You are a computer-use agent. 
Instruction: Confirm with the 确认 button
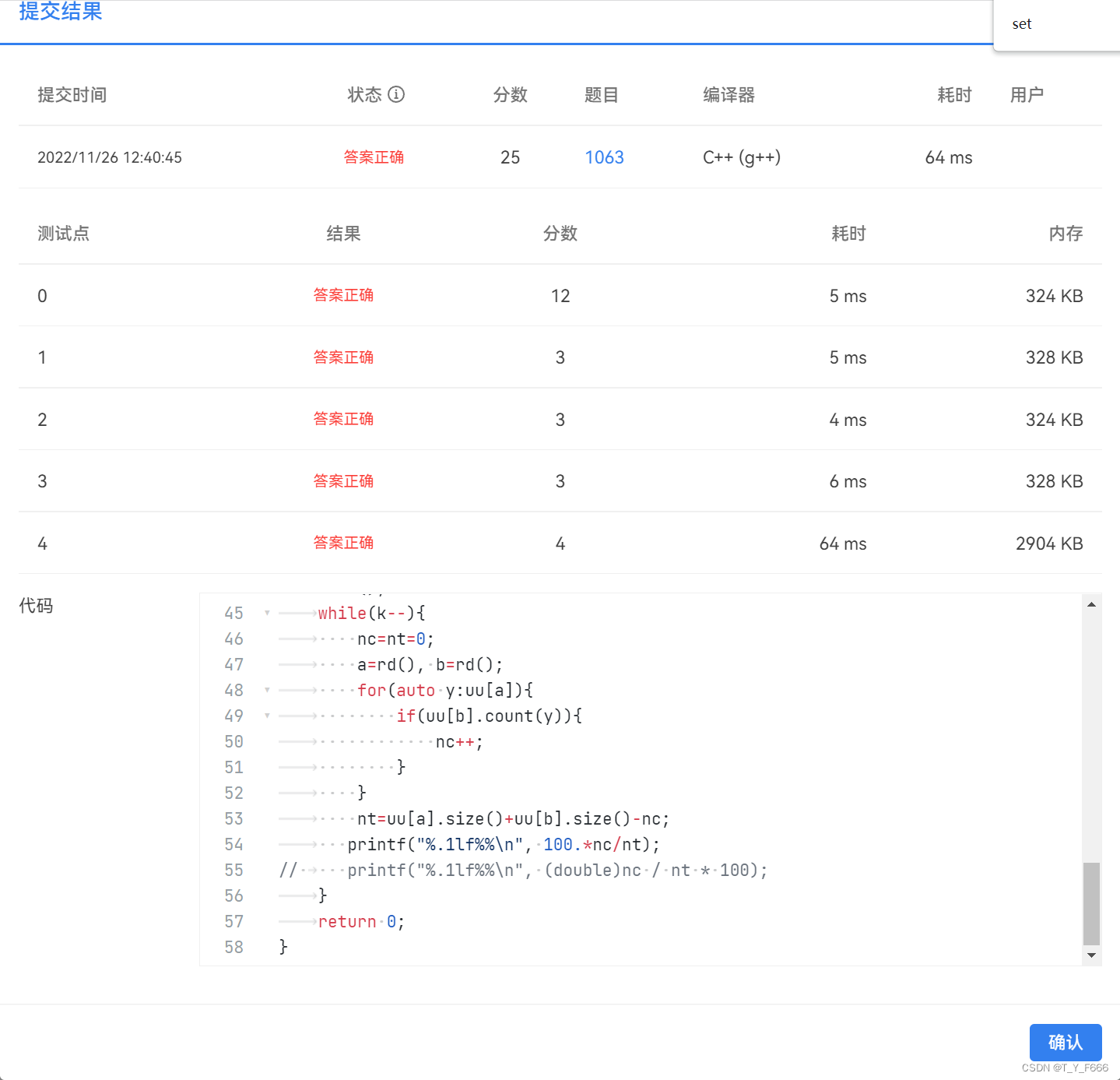1066,1042
